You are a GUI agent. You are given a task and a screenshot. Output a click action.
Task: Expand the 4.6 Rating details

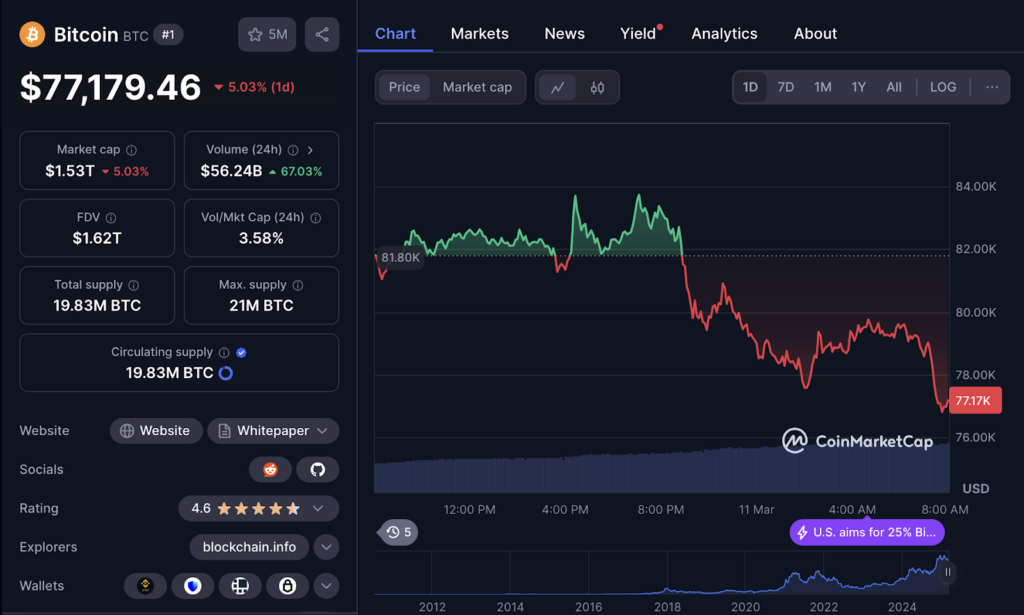(318, 508)
